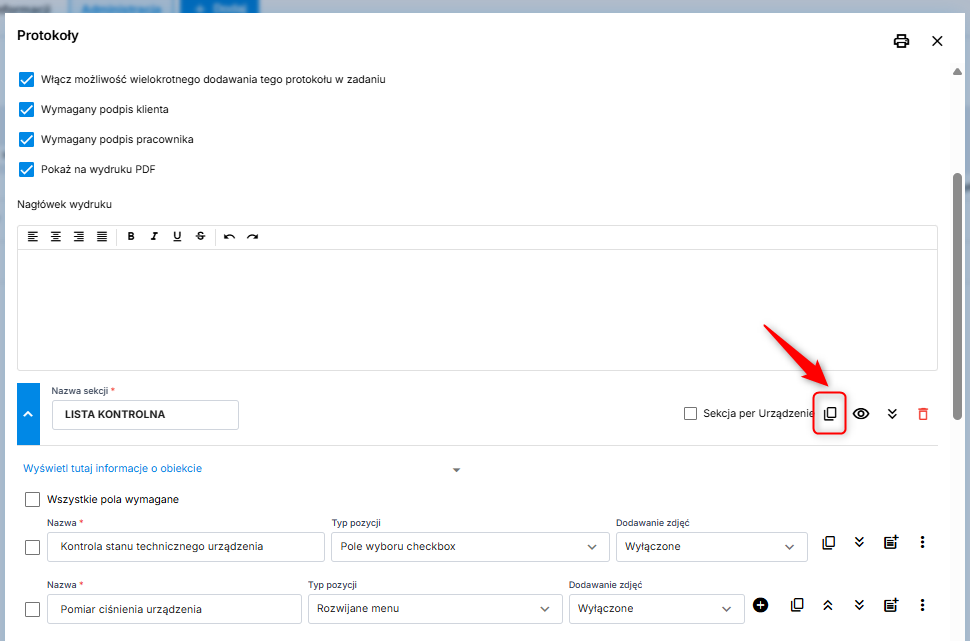
Task: Apply bold formatting in the header editor
Action: pyautogui.click(x=131, y=237)
